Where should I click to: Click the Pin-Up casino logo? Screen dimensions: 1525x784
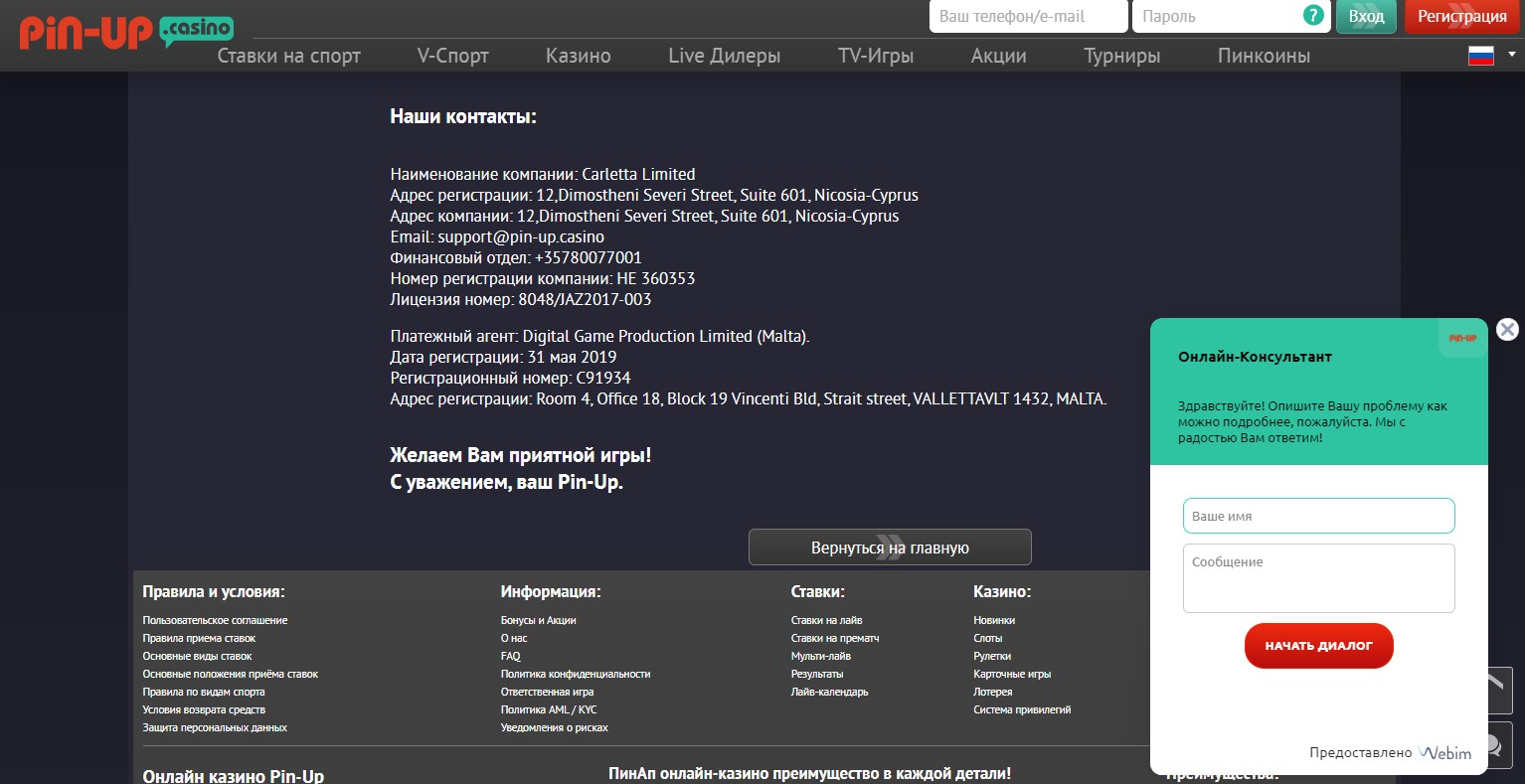tap(126, 32)
